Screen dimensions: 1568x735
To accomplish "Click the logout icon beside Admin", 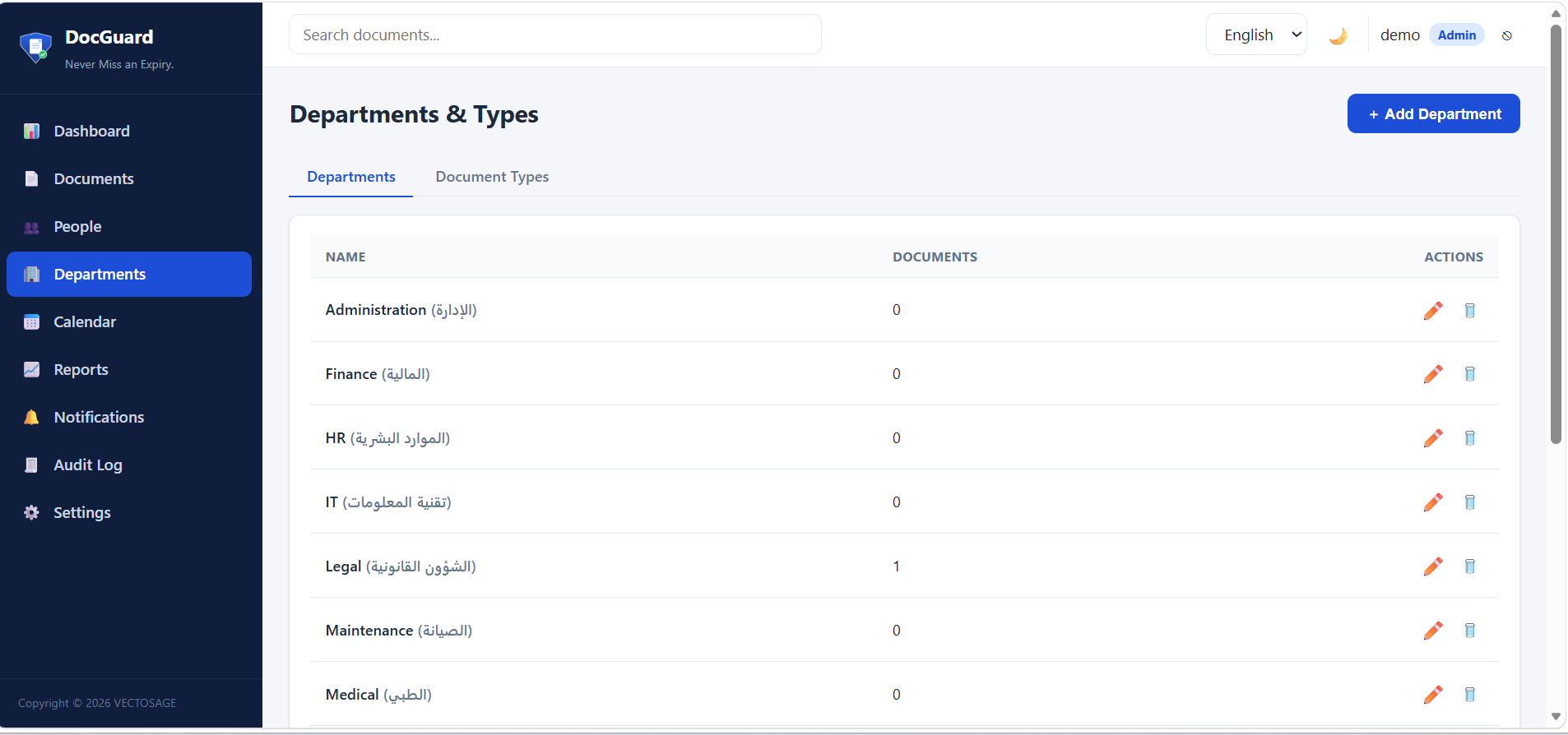I will pyautogui.click(x=1507, y=35).
